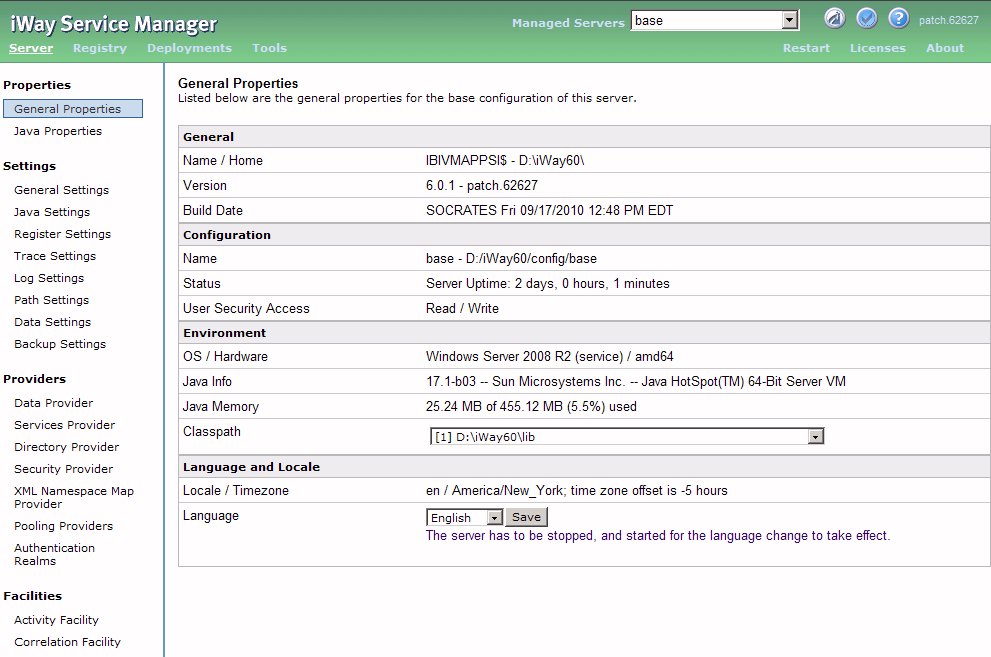Image resolution: width=991 pixels, height=657 pixels.
Task: Click the Java Memory usage value
Action: point(531,406)
